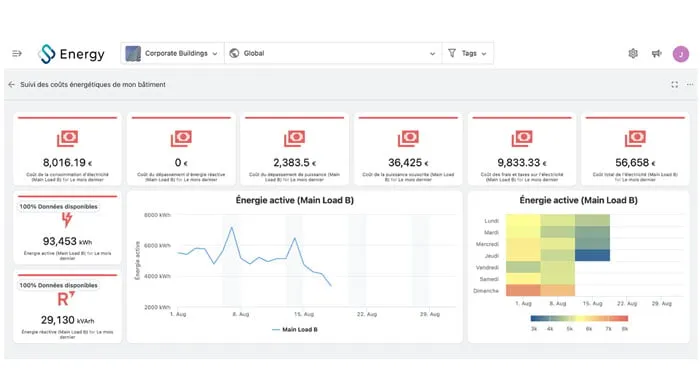Click the 29,130 kVArh value
The image size is (700, 386).
click(67, 320)
